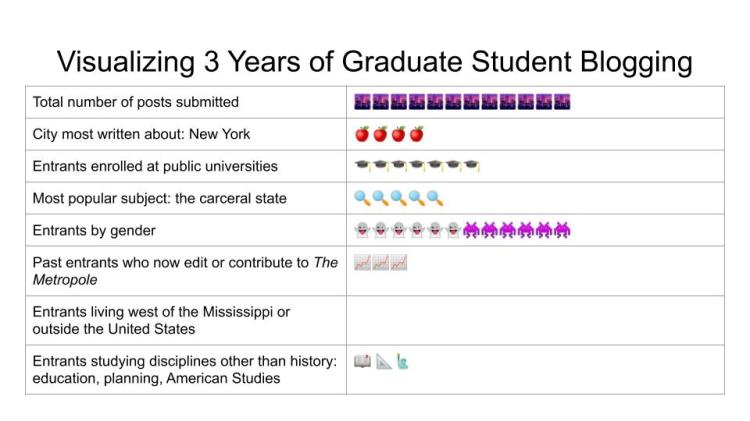Click the empty cell beside the Mississippi row
This screenshot has width=750, height=421.
[x=535, y=320]
